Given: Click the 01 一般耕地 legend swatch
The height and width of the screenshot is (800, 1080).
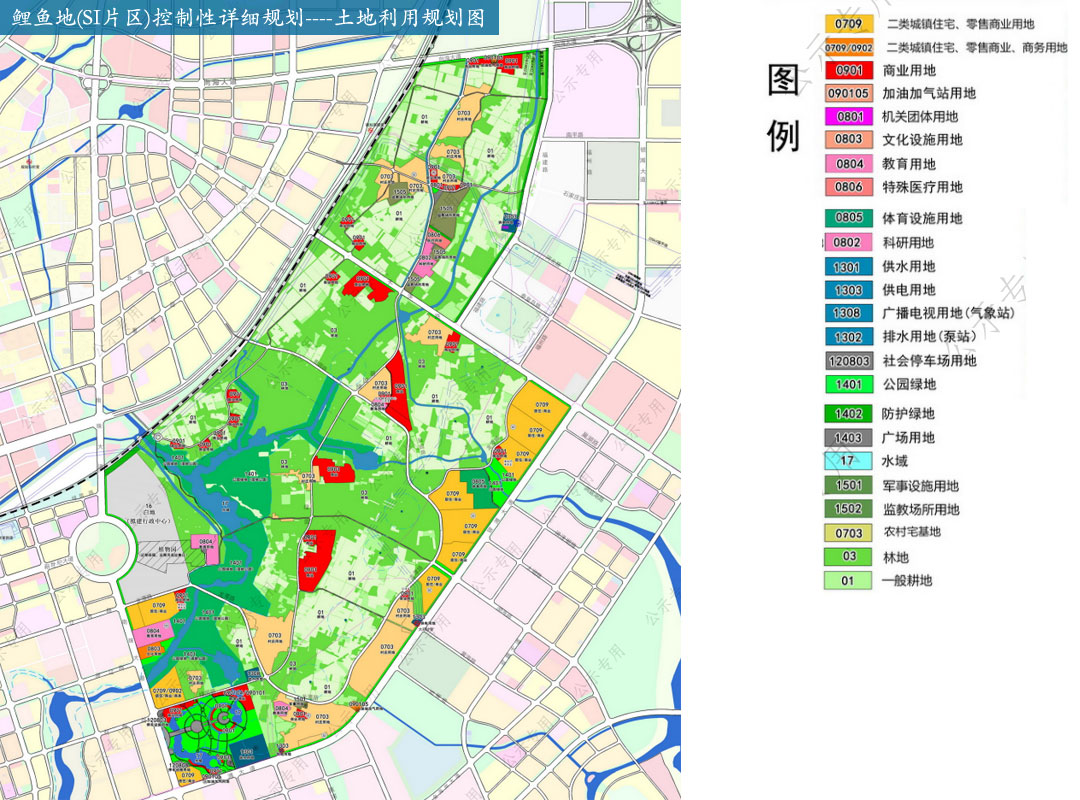Looking at the screenshot, I should 848,580.
